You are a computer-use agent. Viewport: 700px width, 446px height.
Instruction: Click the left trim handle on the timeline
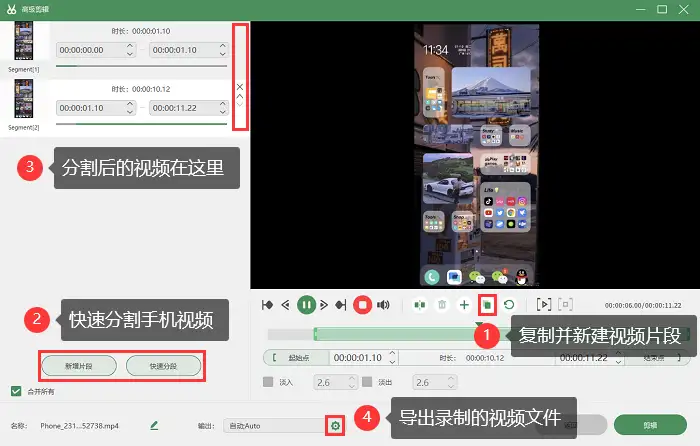click(x=315, y=334)
